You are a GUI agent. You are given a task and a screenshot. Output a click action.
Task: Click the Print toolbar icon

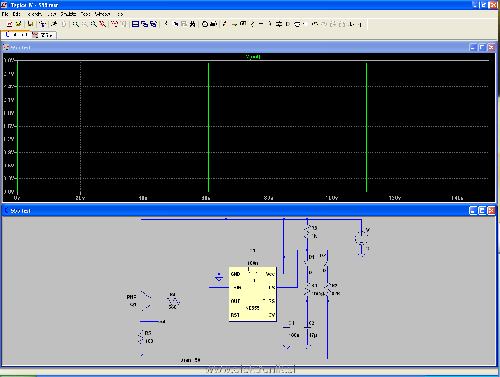coord(214,24)
